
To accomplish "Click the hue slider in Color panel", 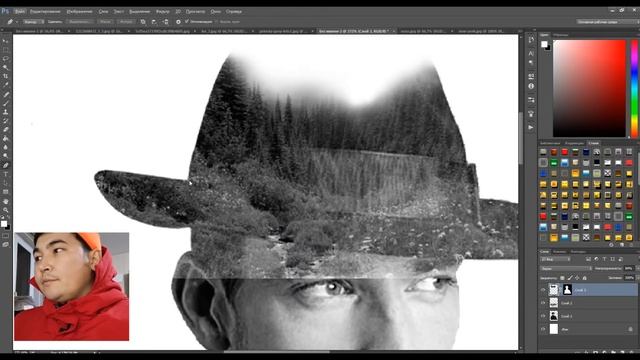I will [635, 89].
